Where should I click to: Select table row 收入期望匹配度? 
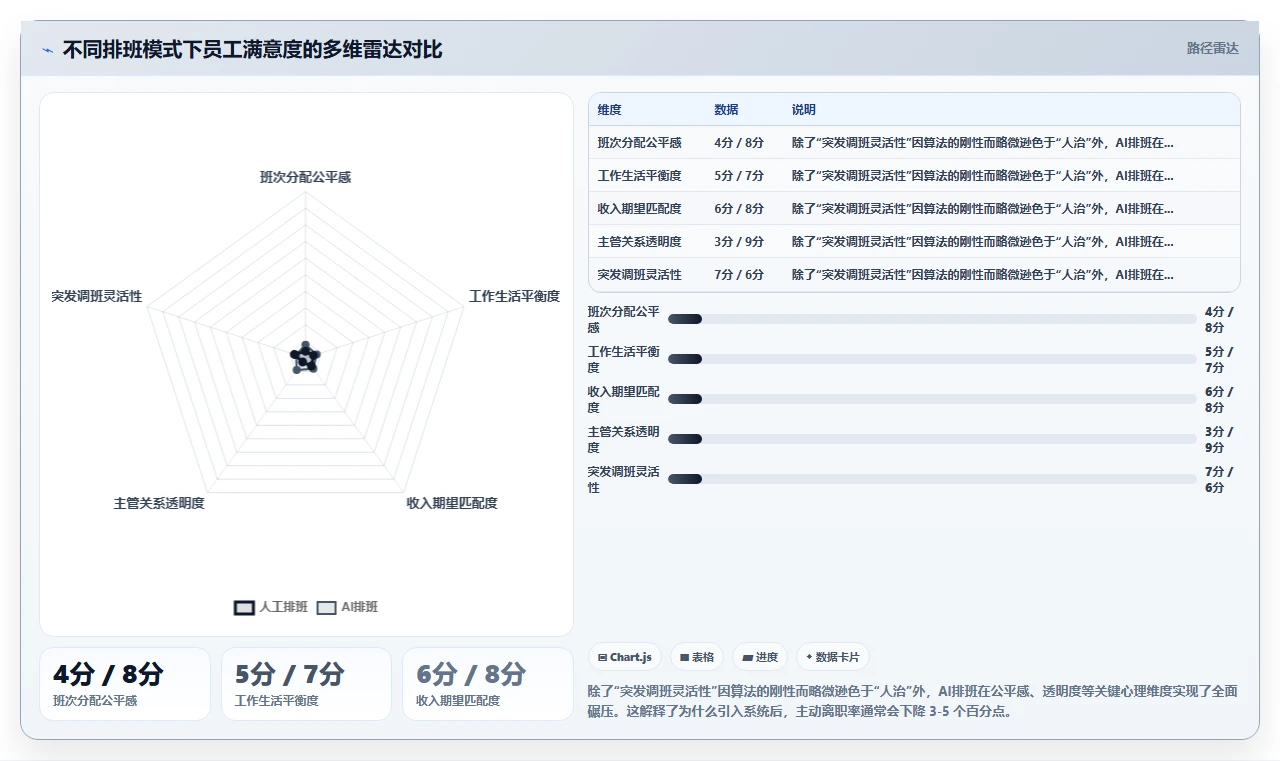(x=914, y=209)
